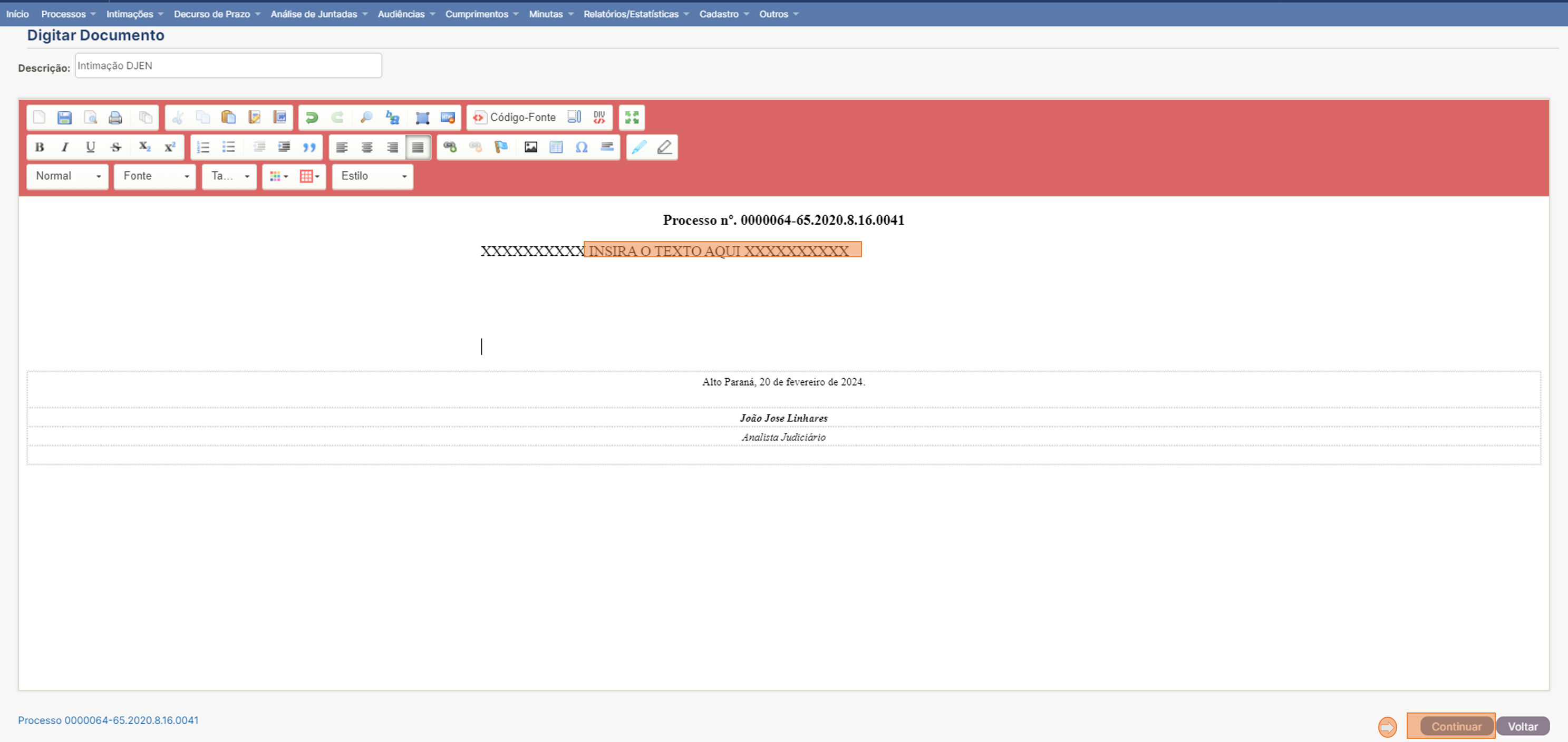The image size is (1568, 742).
Task: Open the Fonte font dropdown
Action: pos(155,177)
